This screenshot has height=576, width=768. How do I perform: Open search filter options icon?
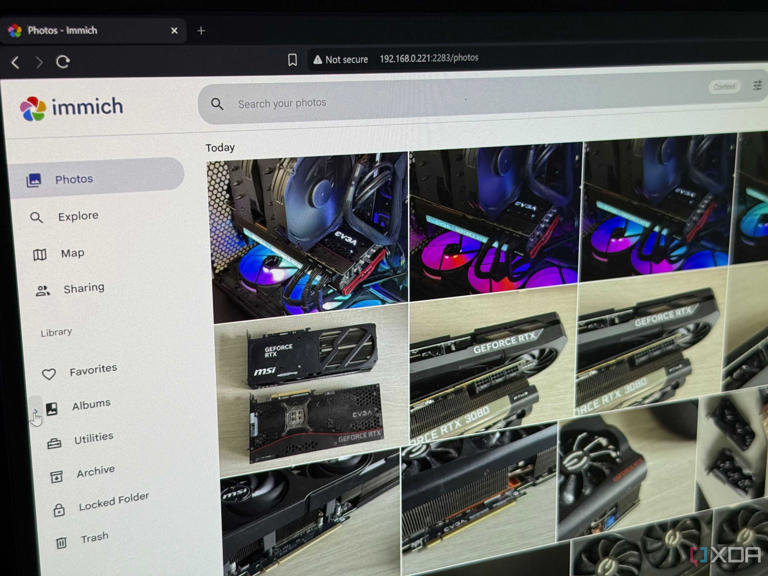(757, 85)
